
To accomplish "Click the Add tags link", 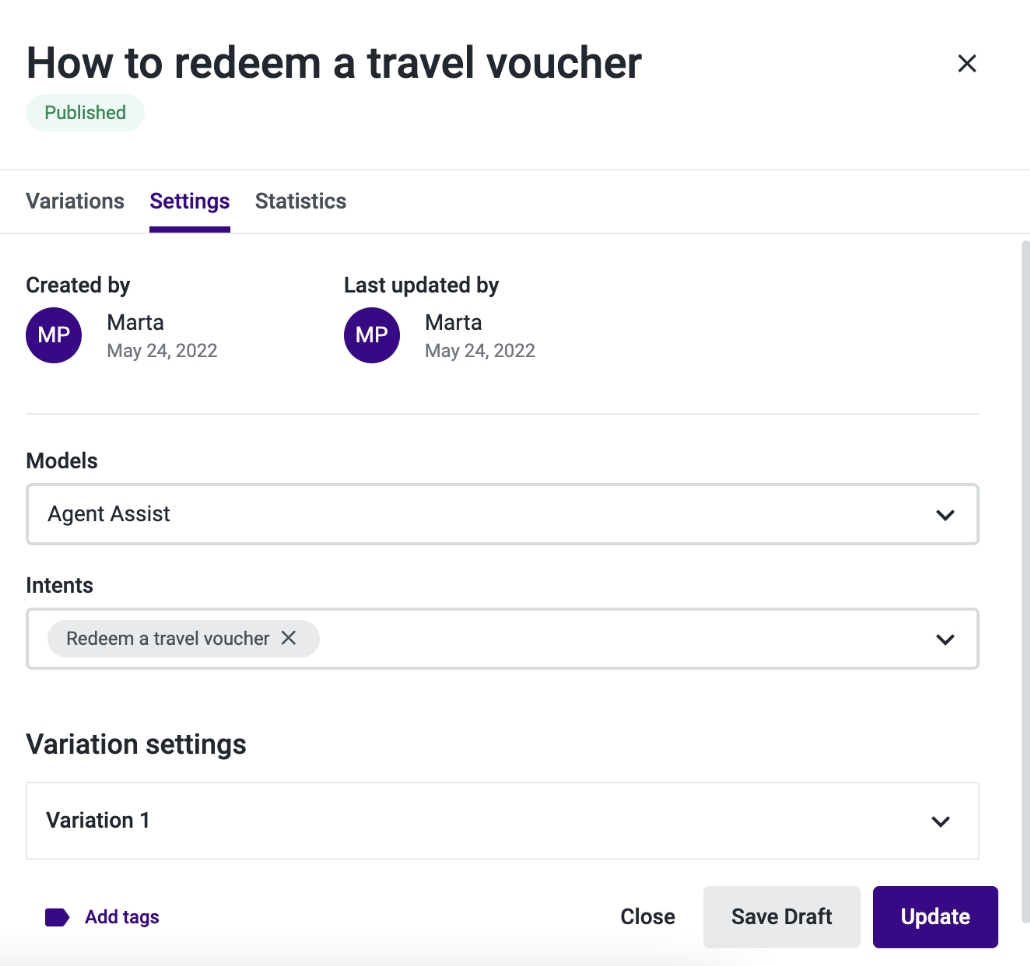I will coord(122,917).
